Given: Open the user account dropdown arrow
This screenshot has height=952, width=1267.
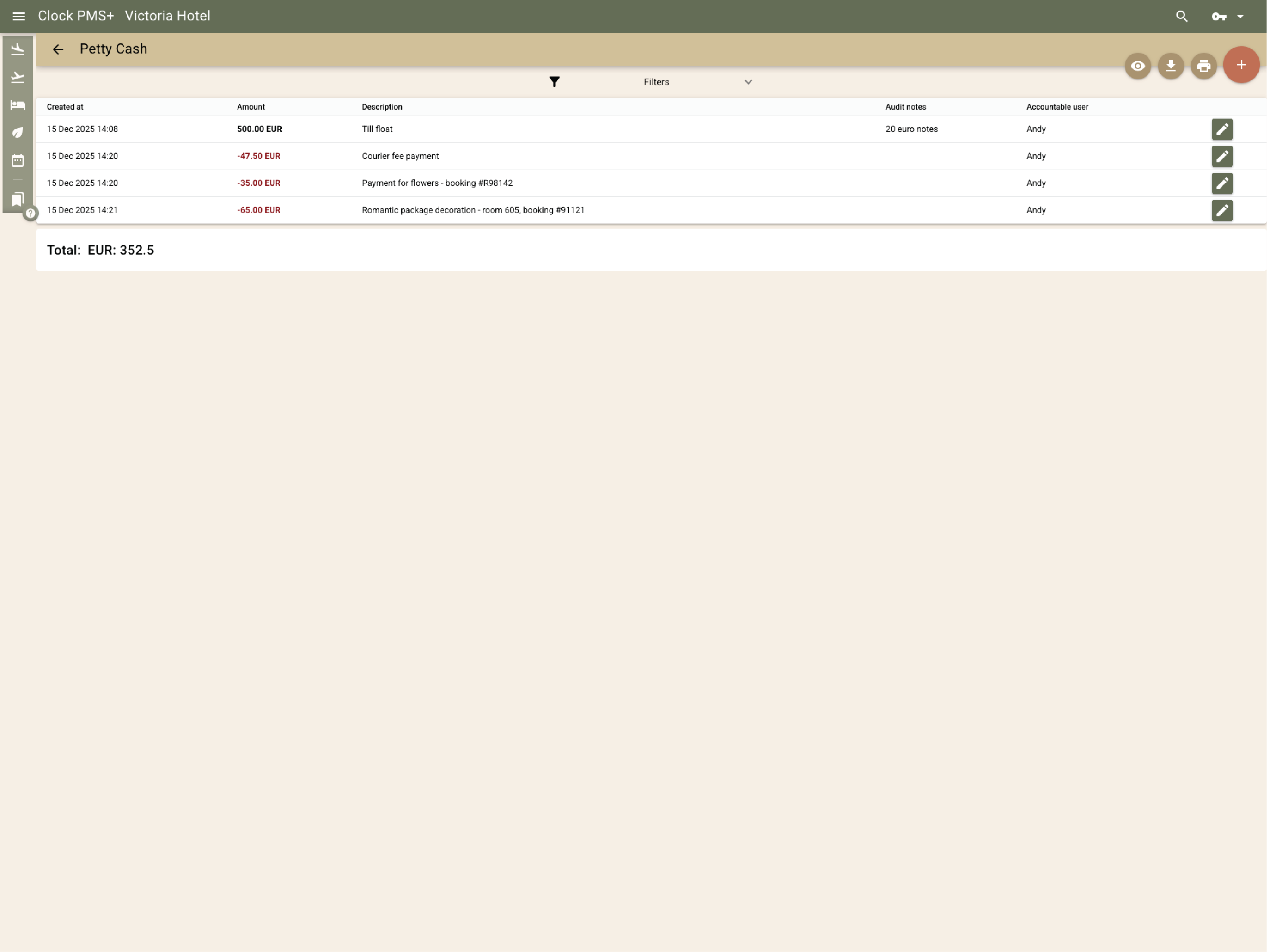Looking at the screenshot, I should click(1241, 16).
